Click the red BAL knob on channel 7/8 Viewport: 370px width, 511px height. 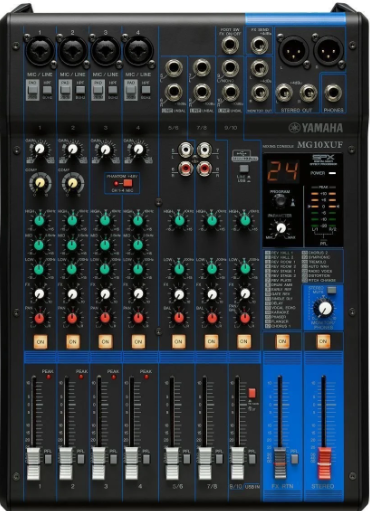coord(212,318)
